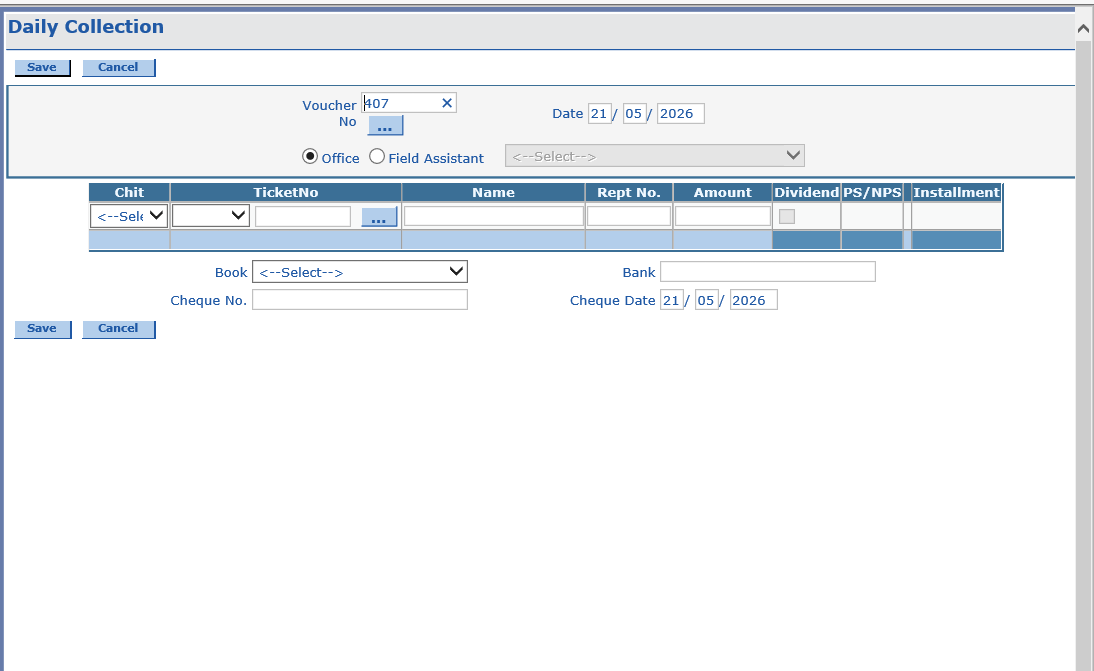The height and width of the screenshot is (671, 1094).
Task: Open the Book select dropdown
Action: point(360,272)
